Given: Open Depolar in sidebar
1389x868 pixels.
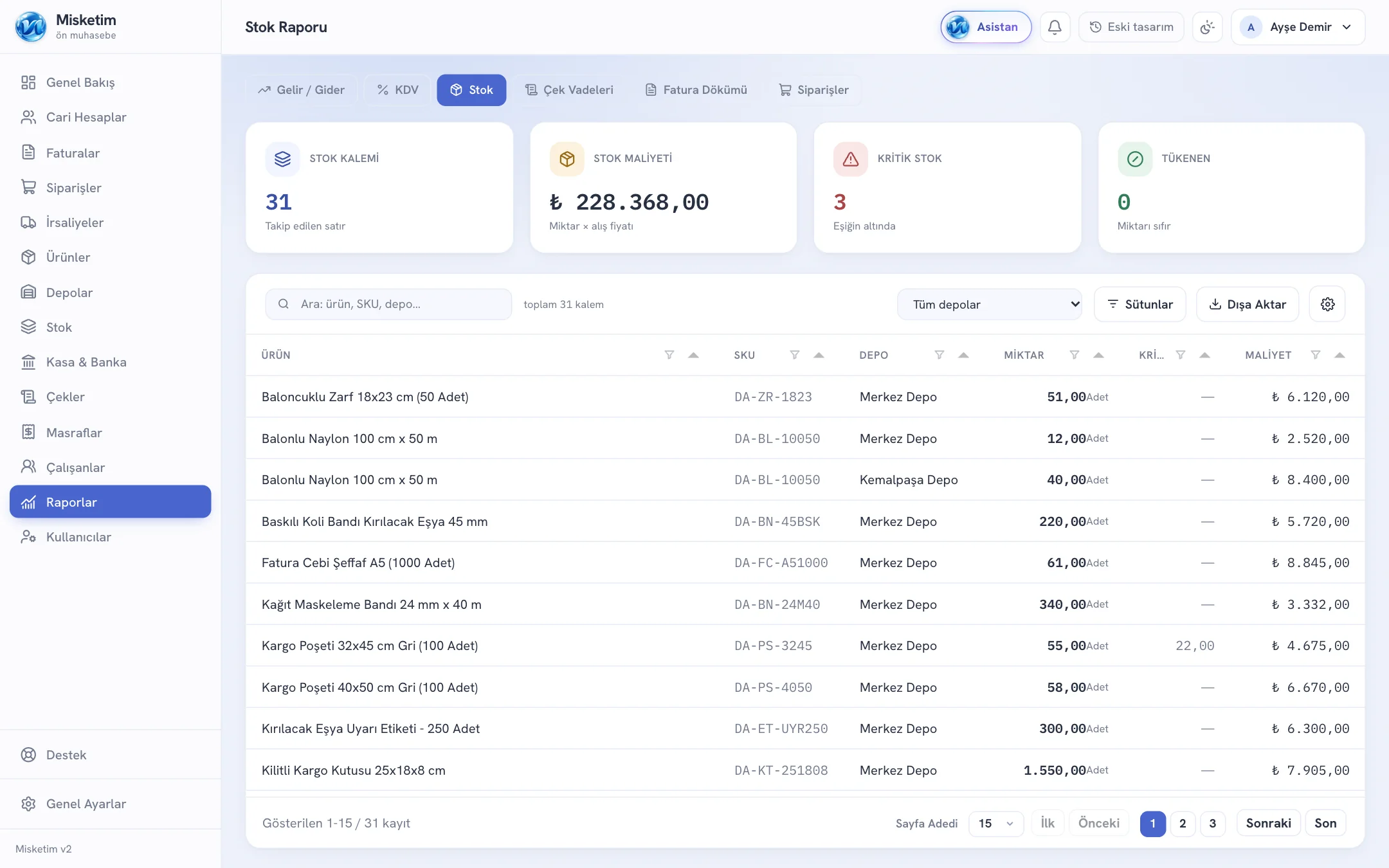Looking at the screenshot, I should [111, 293].
